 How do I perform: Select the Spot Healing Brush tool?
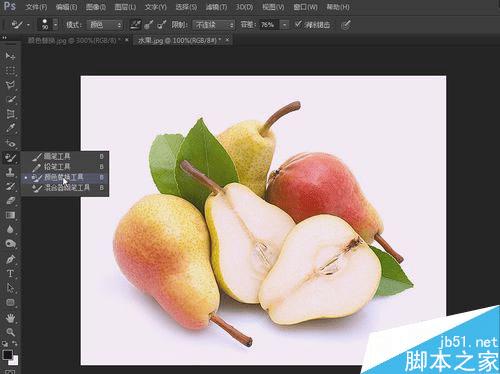tap(10, 143)
